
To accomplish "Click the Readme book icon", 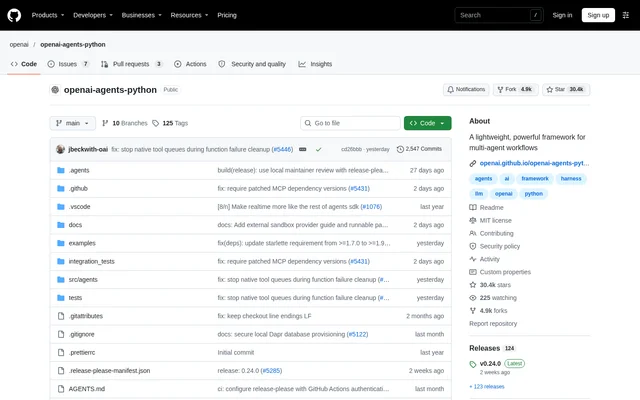I will pos(473,207).
